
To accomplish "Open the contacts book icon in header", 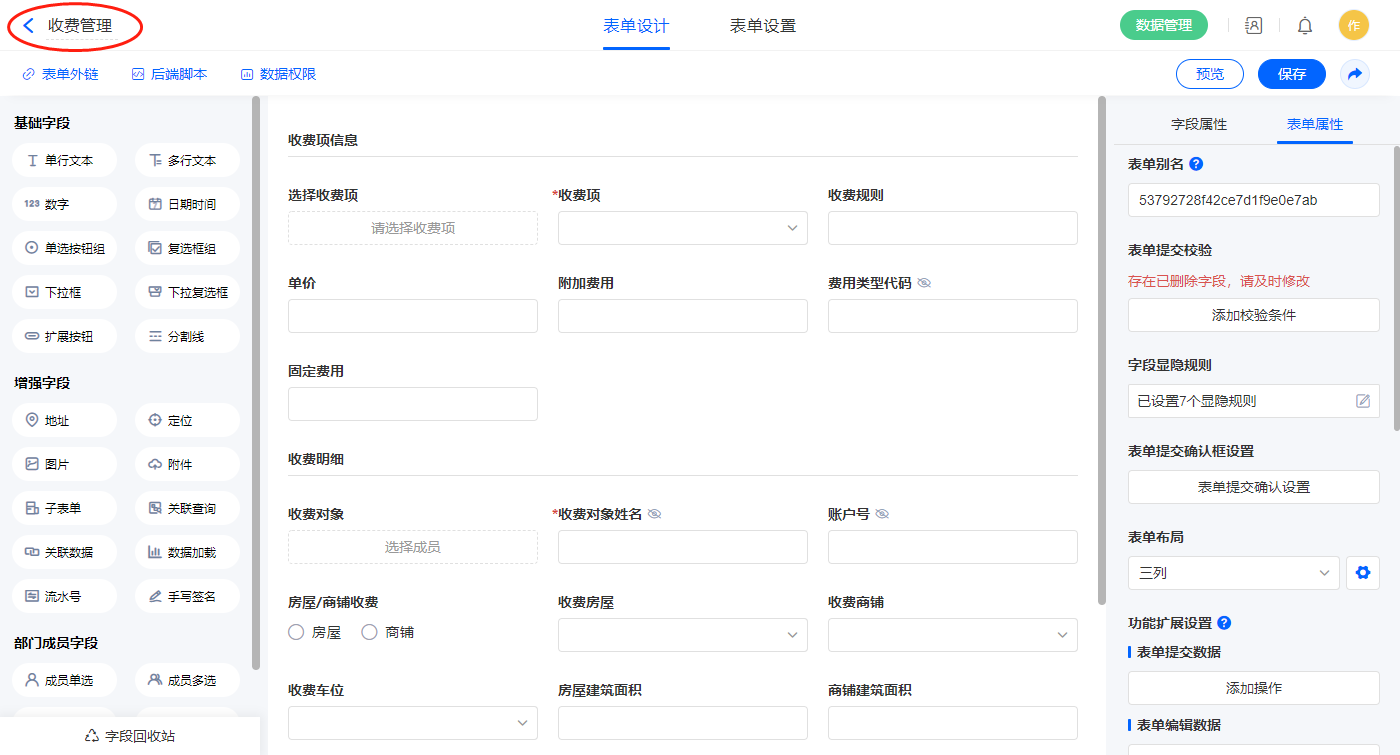I will pyautogui.click(x=1253, y=26).
